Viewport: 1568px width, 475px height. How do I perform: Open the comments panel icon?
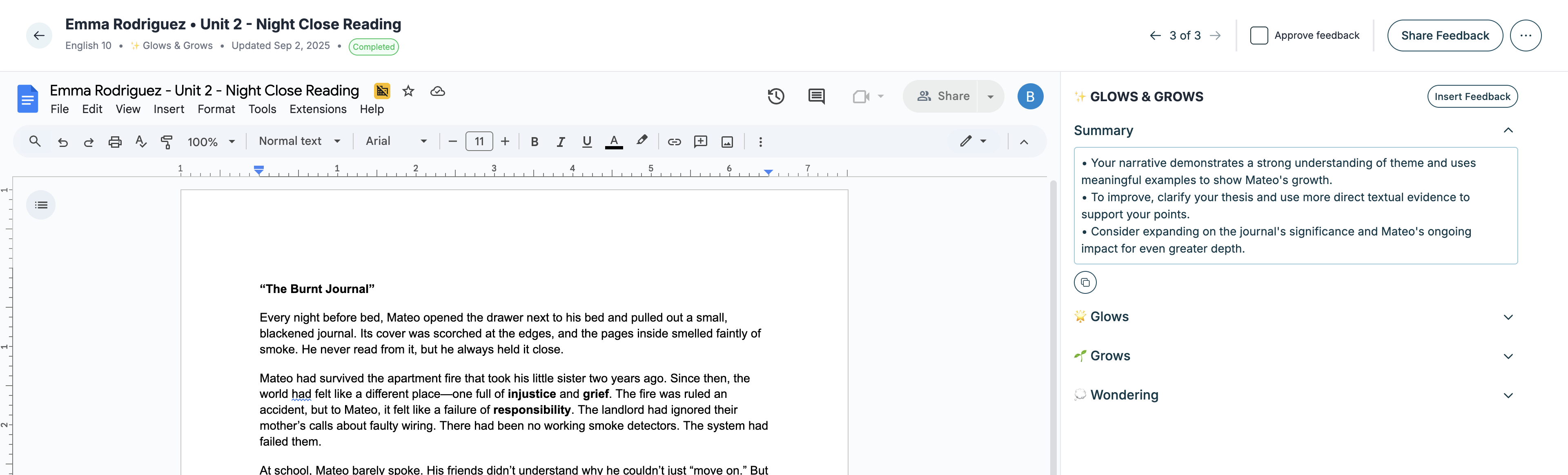(816, 96)
